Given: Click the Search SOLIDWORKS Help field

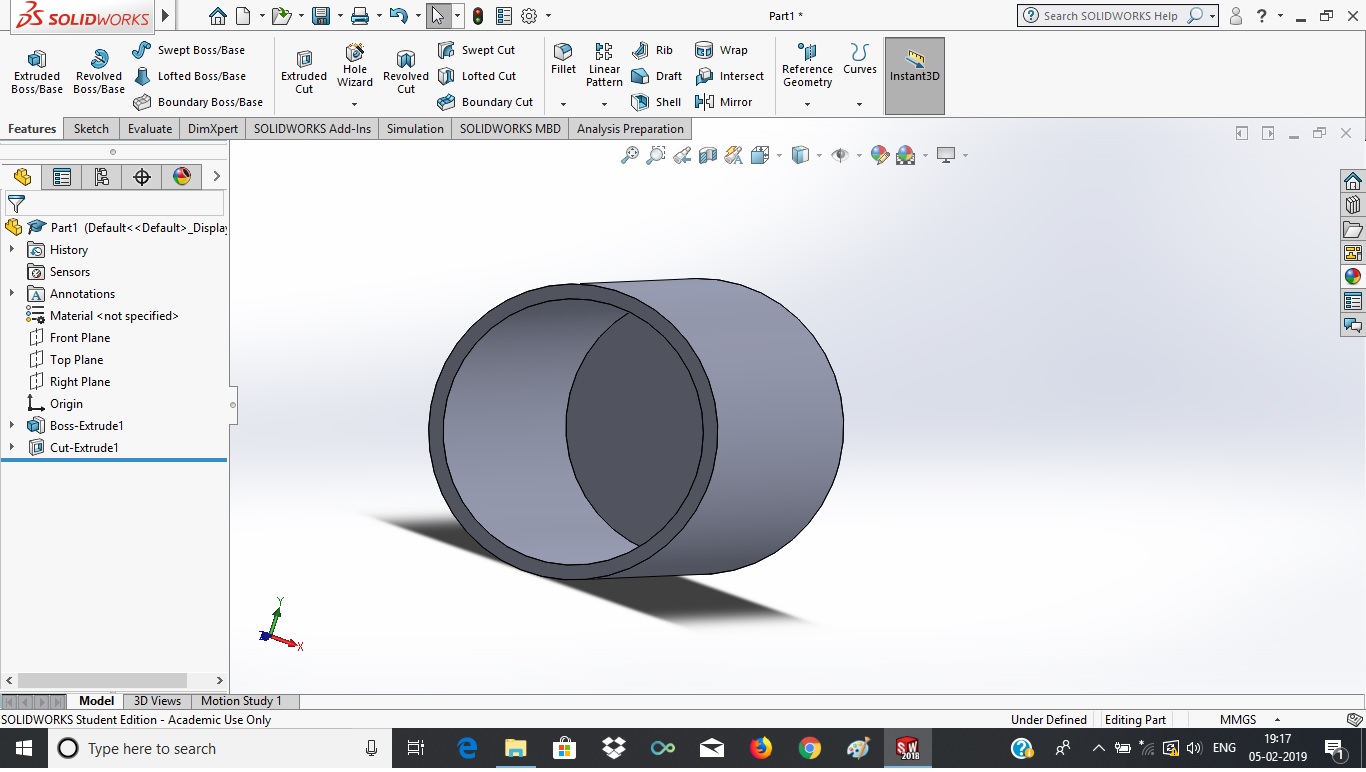Looking at the screenshot, I should point(1110,16).
